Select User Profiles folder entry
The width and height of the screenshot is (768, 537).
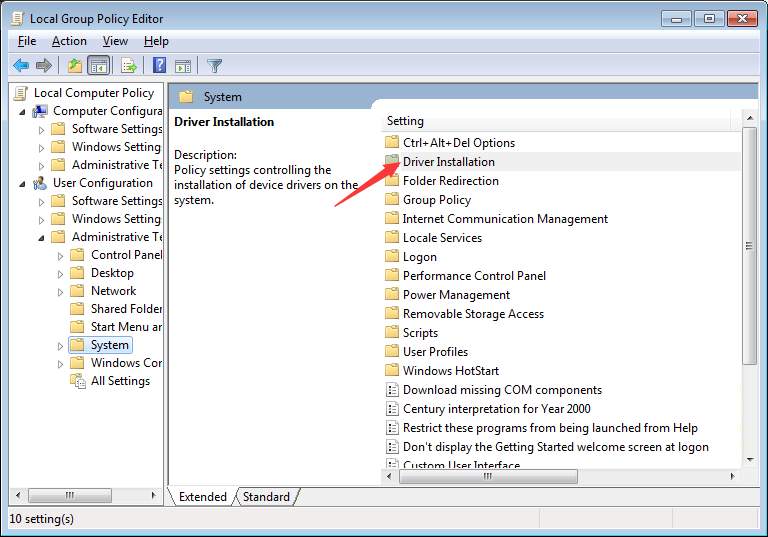(435, 352)
